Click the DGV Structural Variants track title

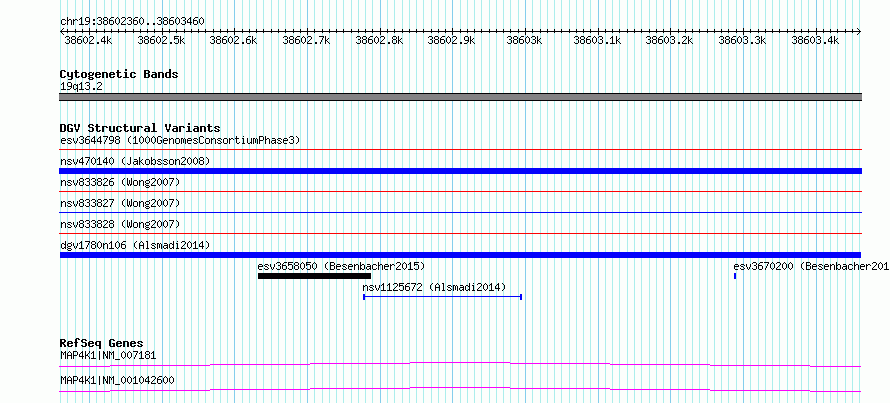point(140,128)
